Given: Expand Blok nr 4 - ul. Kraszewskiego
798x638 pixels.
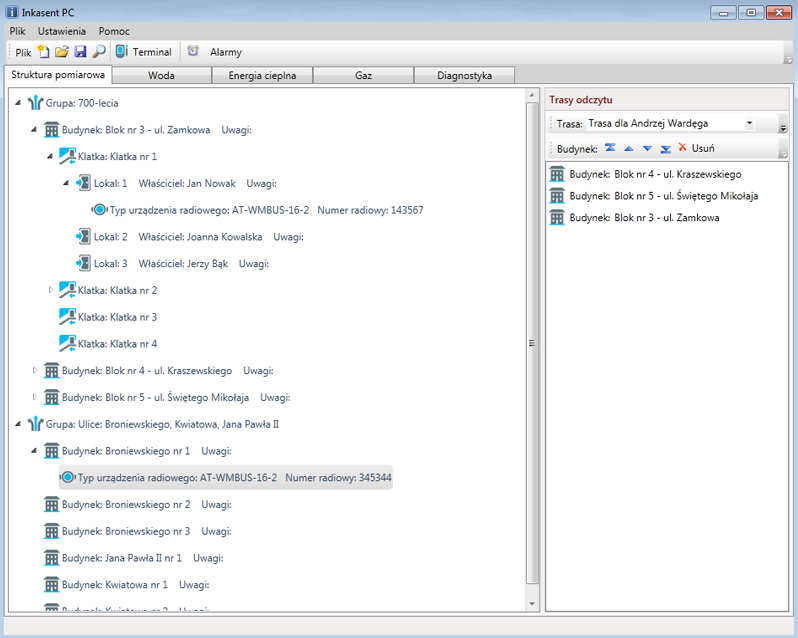Looking at the screenshot, I should 35,370.
